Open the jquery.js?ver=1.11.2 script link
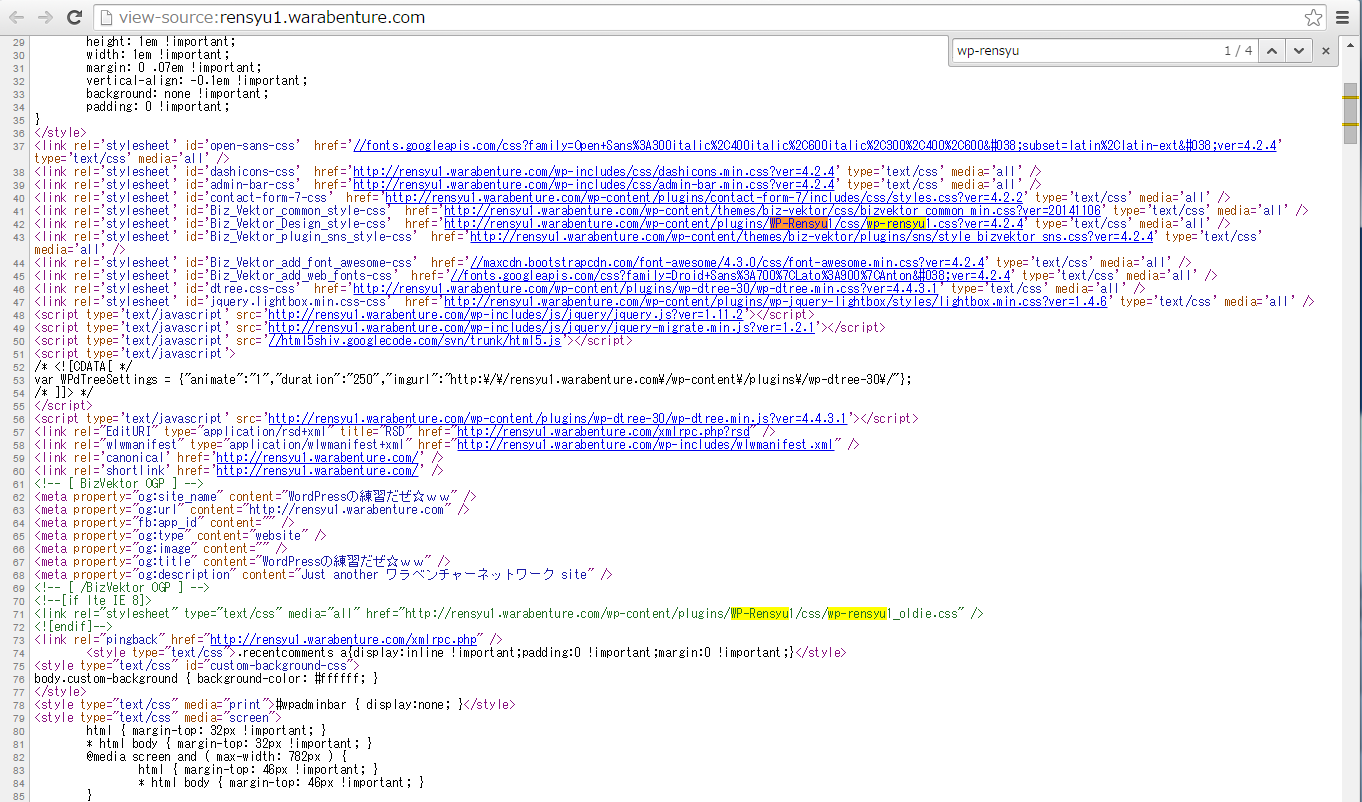The height and width of the screenshot is (802, 1362). pyautogui.click(x=506, y=315)
